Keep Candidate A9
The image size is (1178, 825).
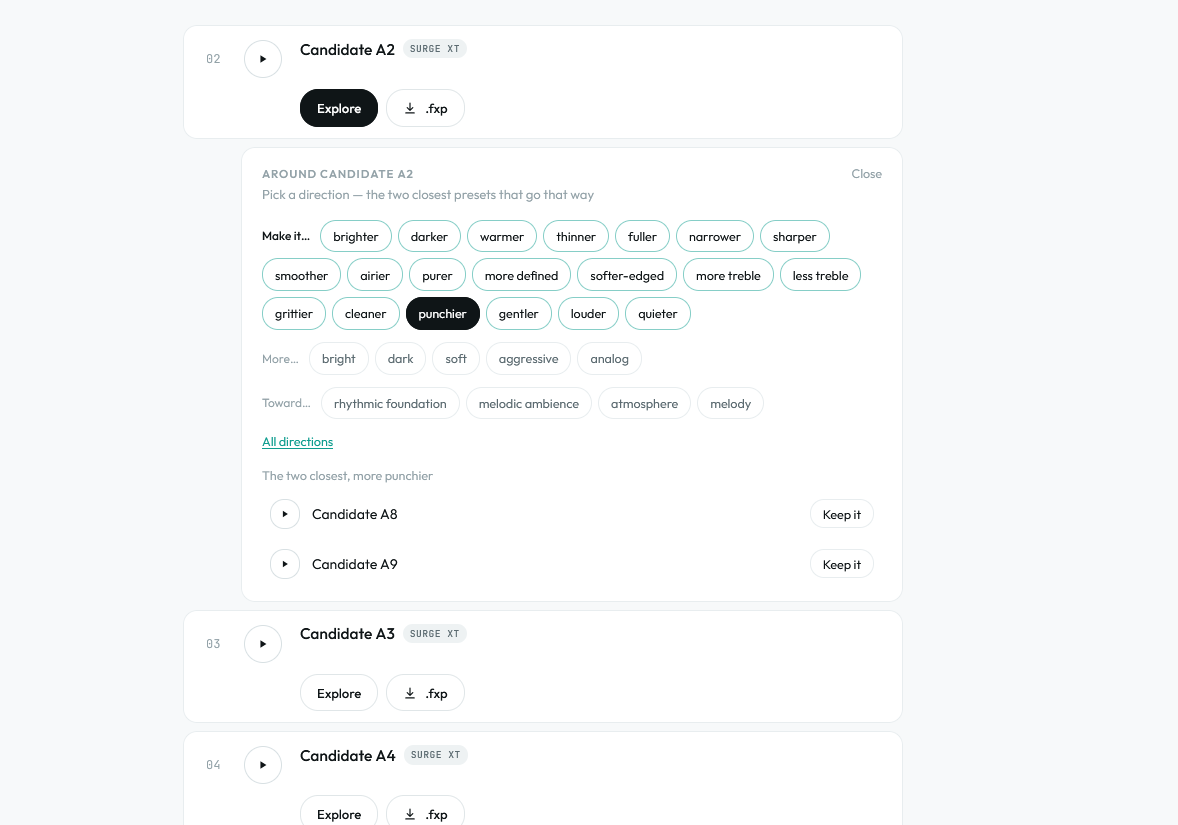point(841,564)
